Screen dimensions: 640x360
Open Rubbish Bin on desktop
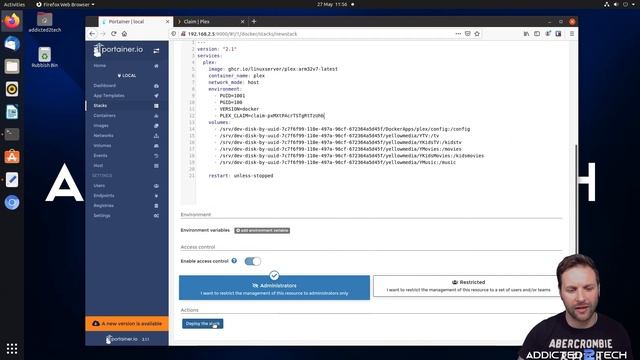pos(44,58)
